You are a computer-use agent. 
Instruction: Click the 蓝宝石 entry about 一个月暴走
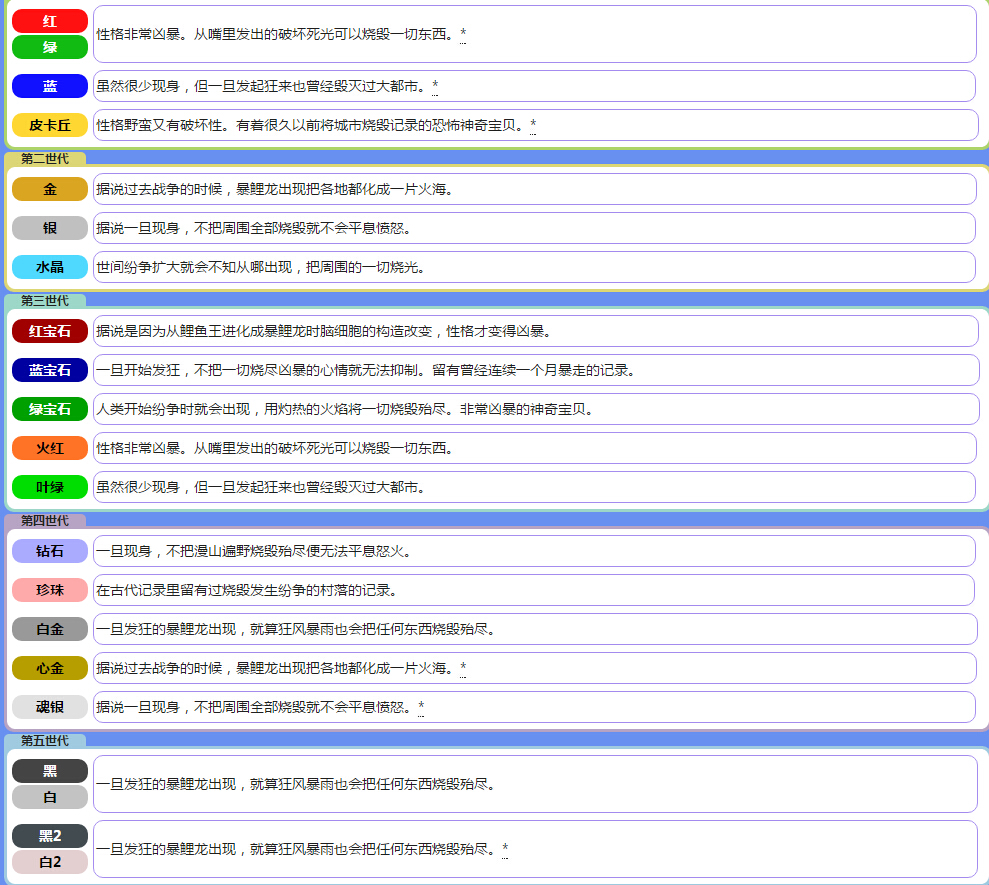tap(365, 370)
